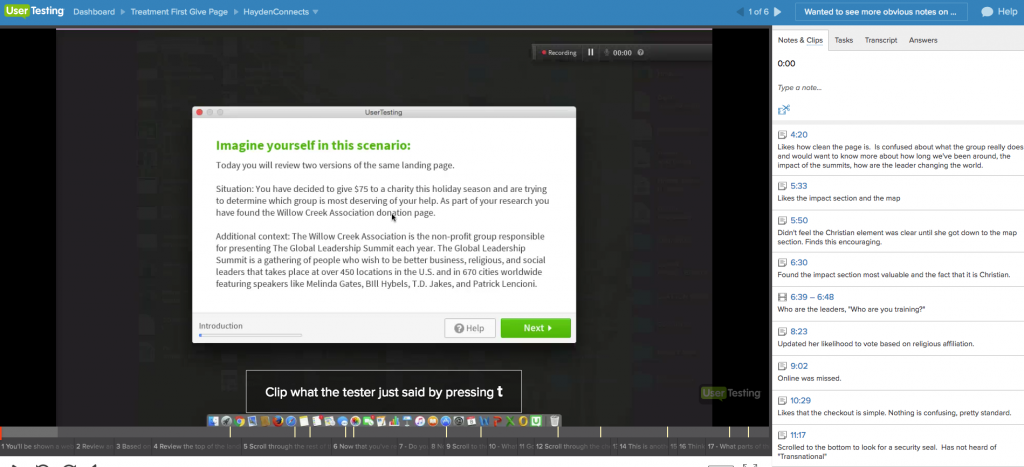Click the create clip scissors icon
Screen dimensions: 1024x467
[784, 109]
